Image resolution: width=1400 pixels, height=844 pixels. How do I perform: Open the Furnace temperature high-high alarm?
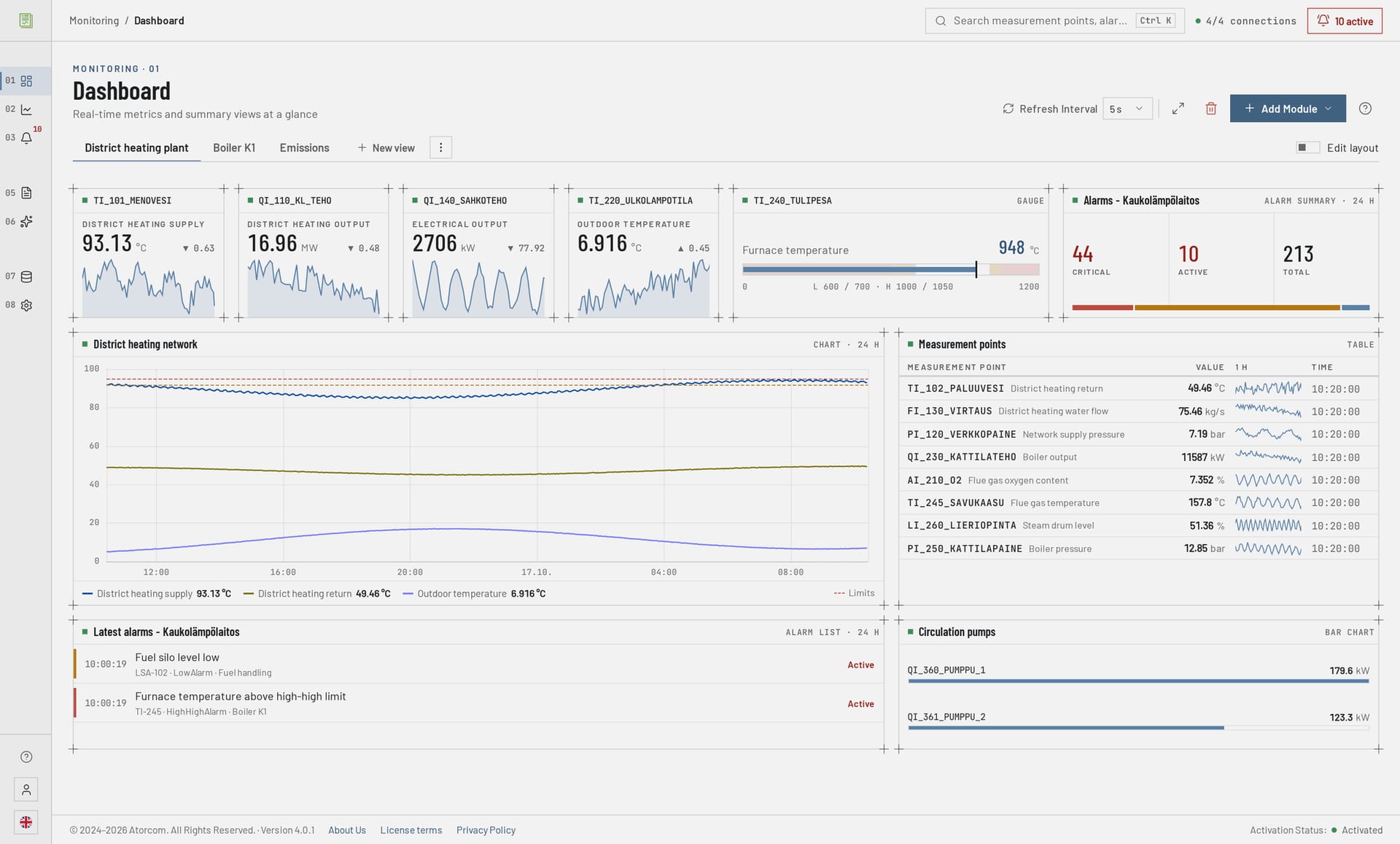point(478,703)
